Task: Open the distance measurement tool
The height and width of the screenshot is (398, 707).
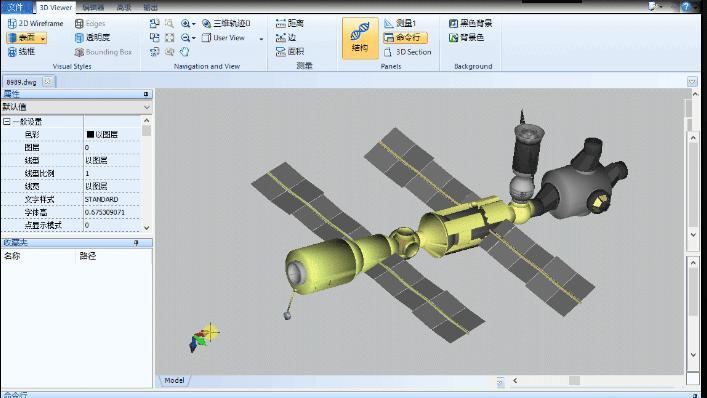Action: coord(289,23)
